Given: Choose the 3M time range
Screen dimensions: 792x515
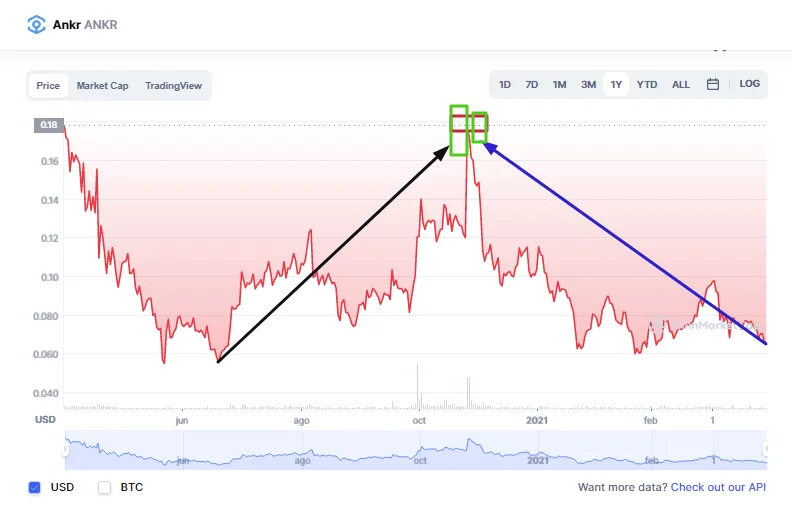Looking at the screenshot, I should click(x=588, y=84).
